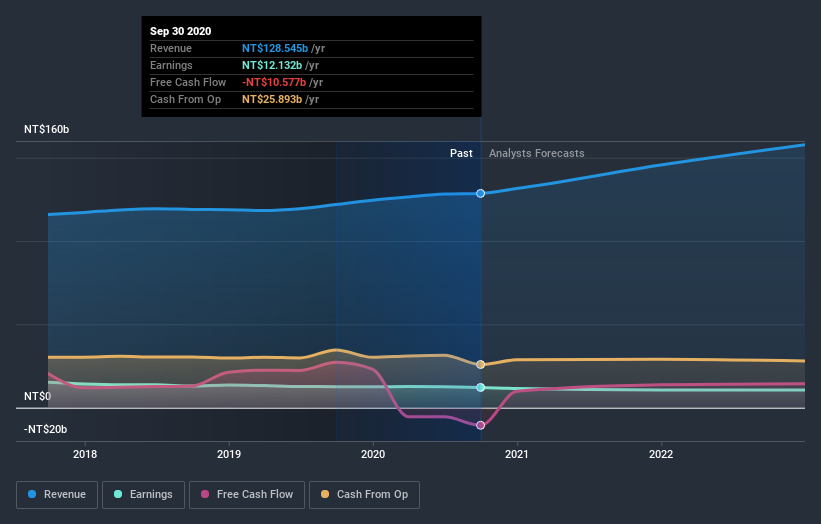Viewport: 821px width, 524px height.
Task: Click the orange dot in Cash From Op legend
Action: coord(325,494)
